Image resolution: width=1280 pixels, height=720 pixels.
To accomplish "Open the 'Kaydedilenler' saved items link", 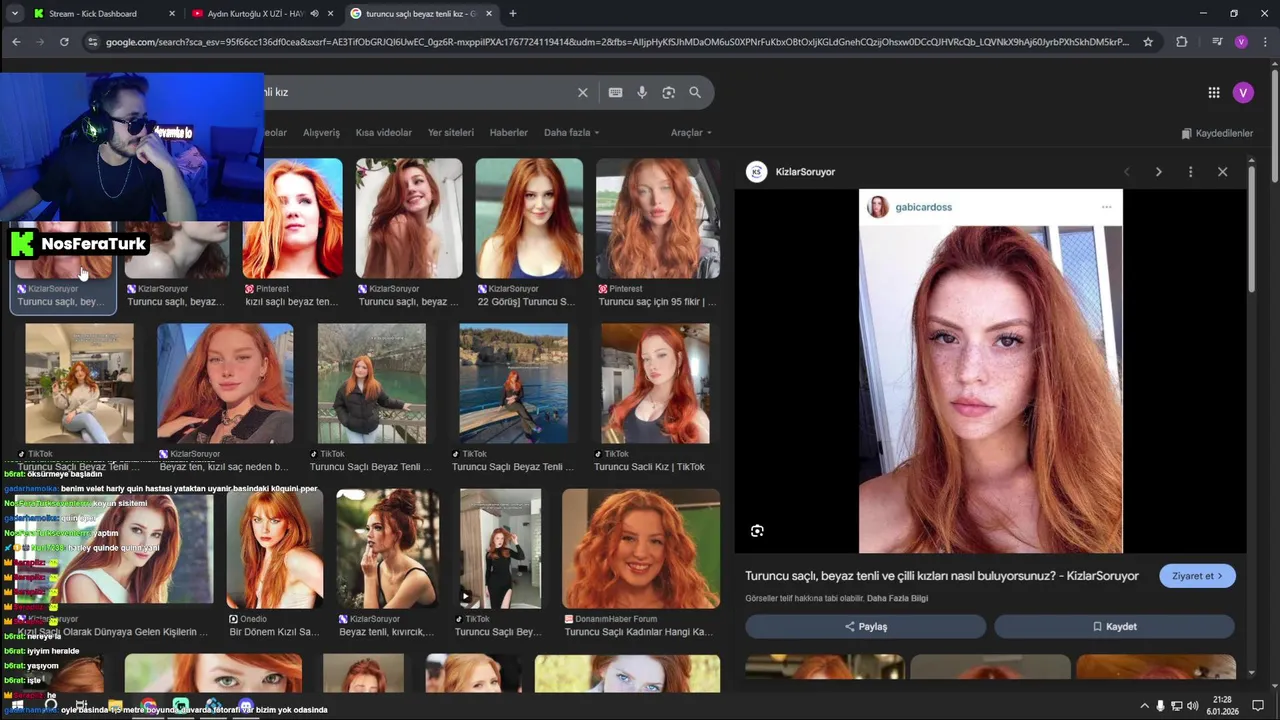I will coord(1217,133).
